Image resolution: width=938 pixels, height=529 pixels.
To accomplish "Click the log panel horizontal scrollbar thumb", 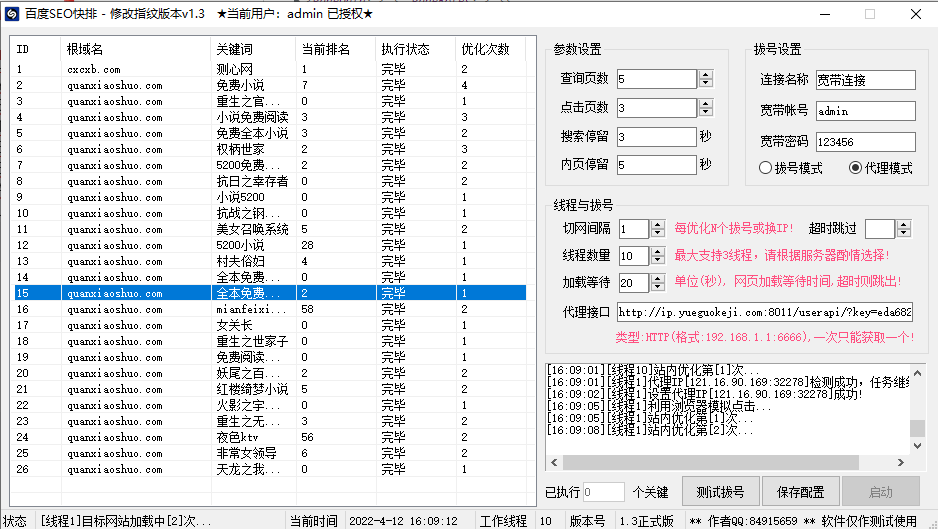I will (711, 462).
